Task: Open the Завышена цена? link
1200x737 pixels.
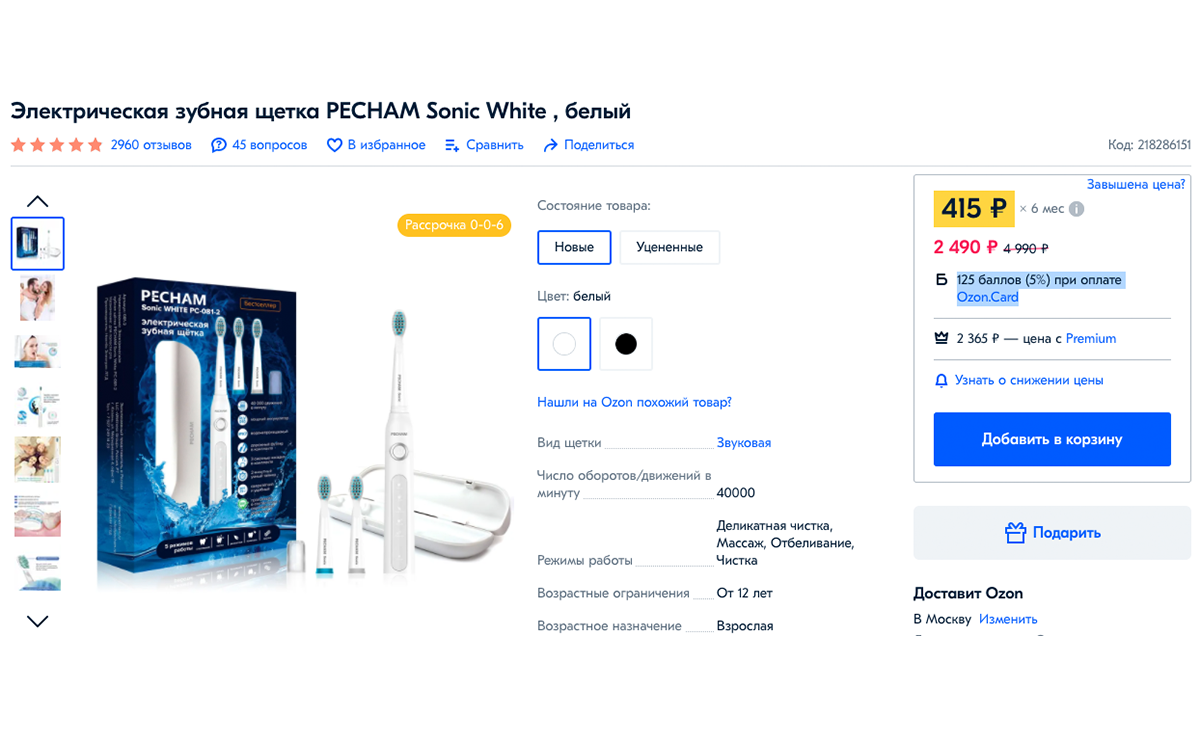Action: 1136,184
